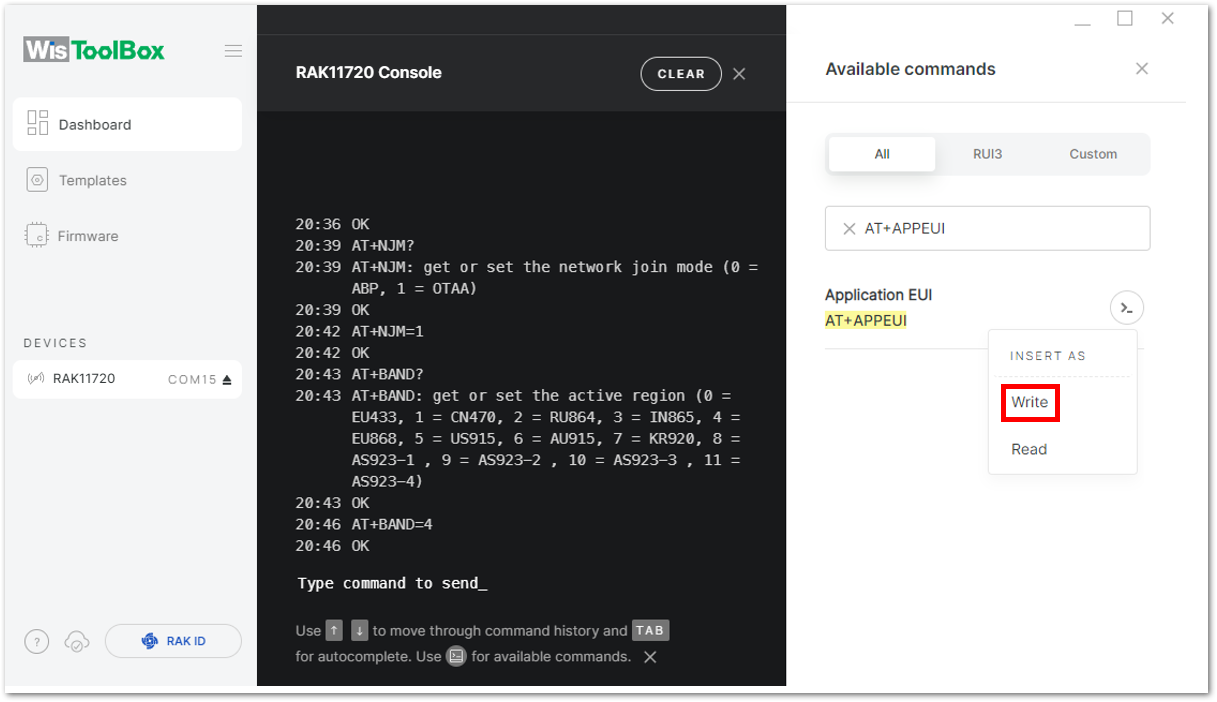Click the AT+NJM=1 console line
Viewport: 1217px width, 702px height.
click(388, 331)
